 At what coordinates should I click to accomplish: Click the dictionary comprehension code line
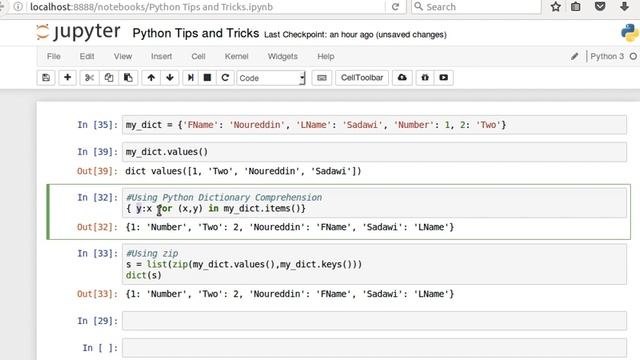pos(216,209)
